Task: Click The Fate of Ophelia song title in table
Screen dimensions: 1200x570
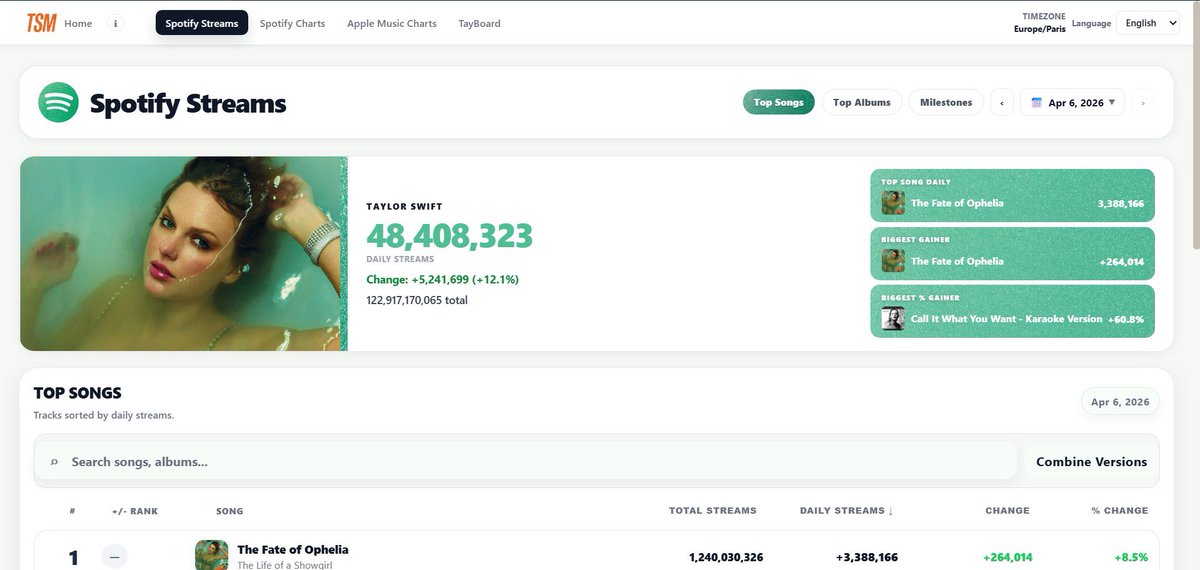Action: (293, 550)
